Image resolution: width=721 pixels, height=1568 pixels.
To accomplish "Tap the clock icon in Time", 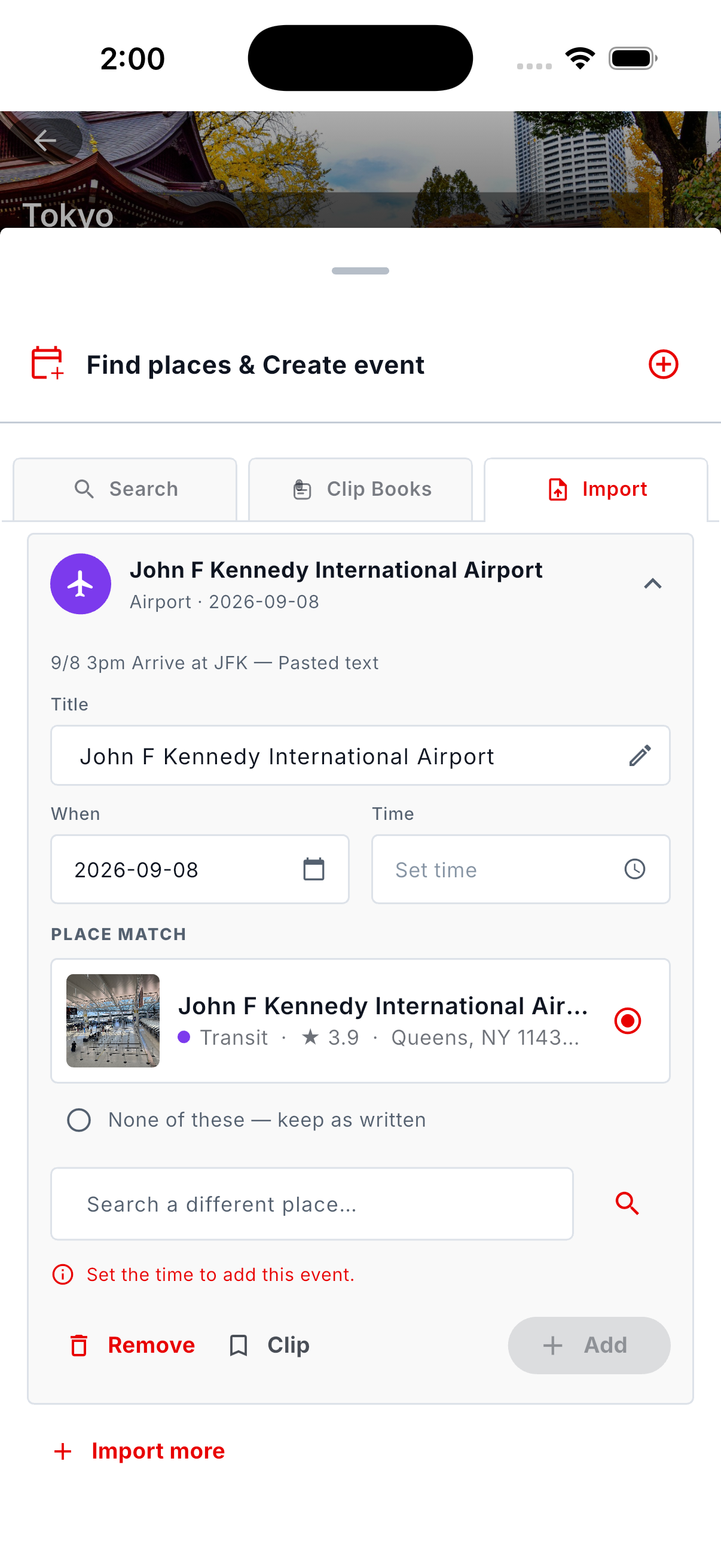I will (x=634, y=870).
